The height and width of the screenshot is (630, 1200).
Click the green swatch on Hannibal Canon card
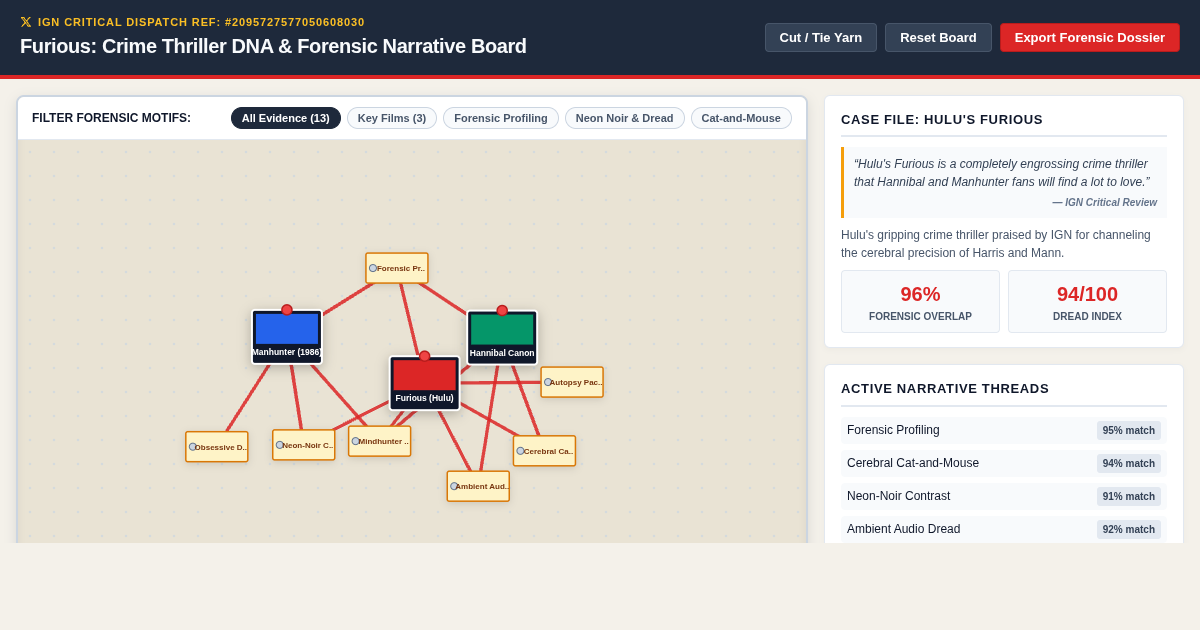tap(502, 330)
